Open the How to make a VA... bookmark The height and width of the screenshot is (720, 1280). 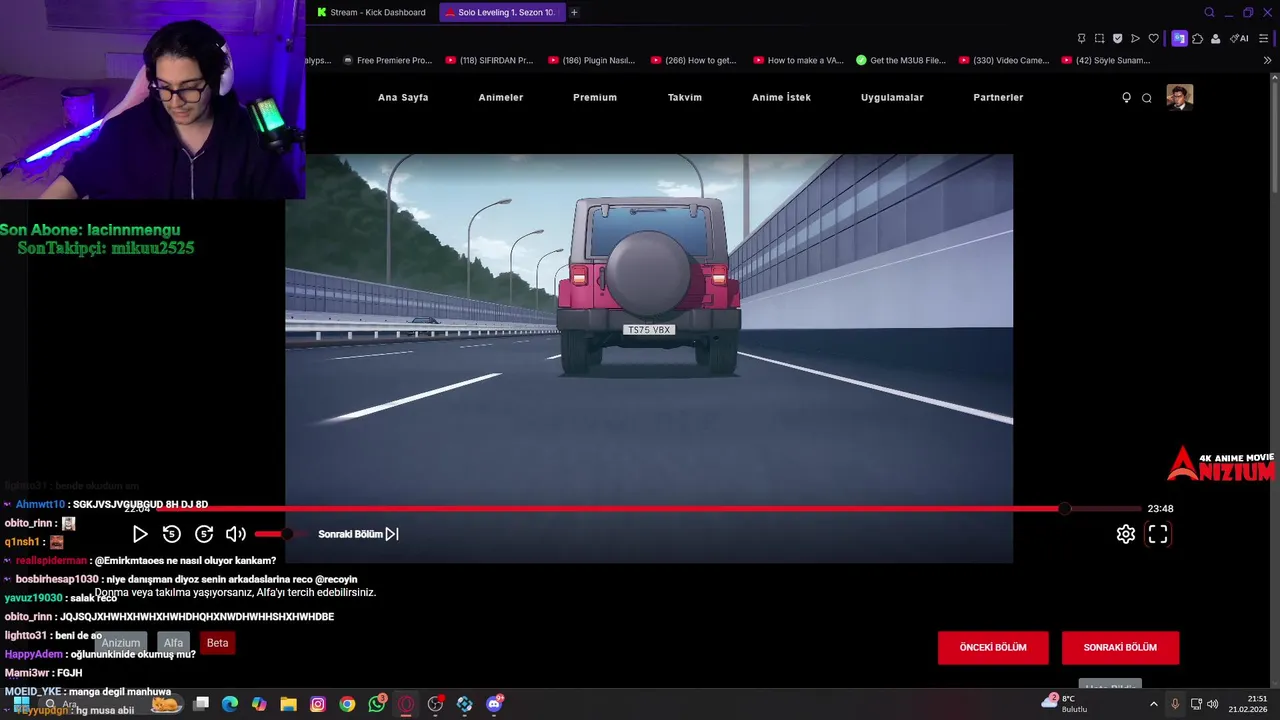point(798,60)
